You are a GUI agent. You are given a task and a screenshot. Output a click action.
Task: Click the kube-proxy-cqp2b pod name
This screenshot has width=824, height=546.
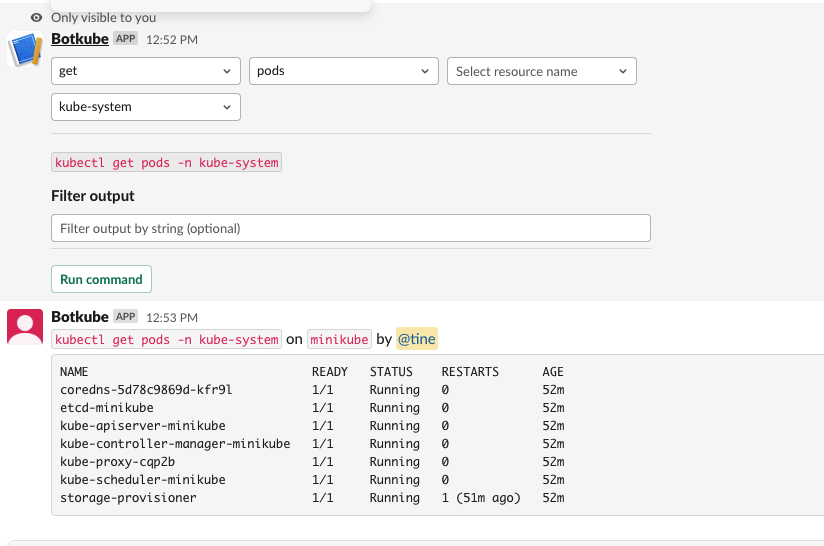click(x=117, y=462)
